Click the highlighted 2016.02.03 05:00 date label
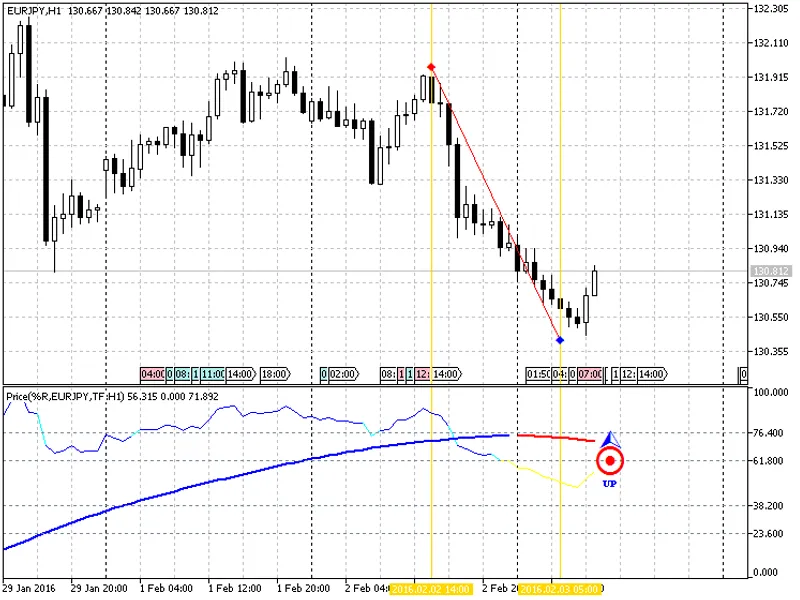The image size is (800, 600). (560, 589)
